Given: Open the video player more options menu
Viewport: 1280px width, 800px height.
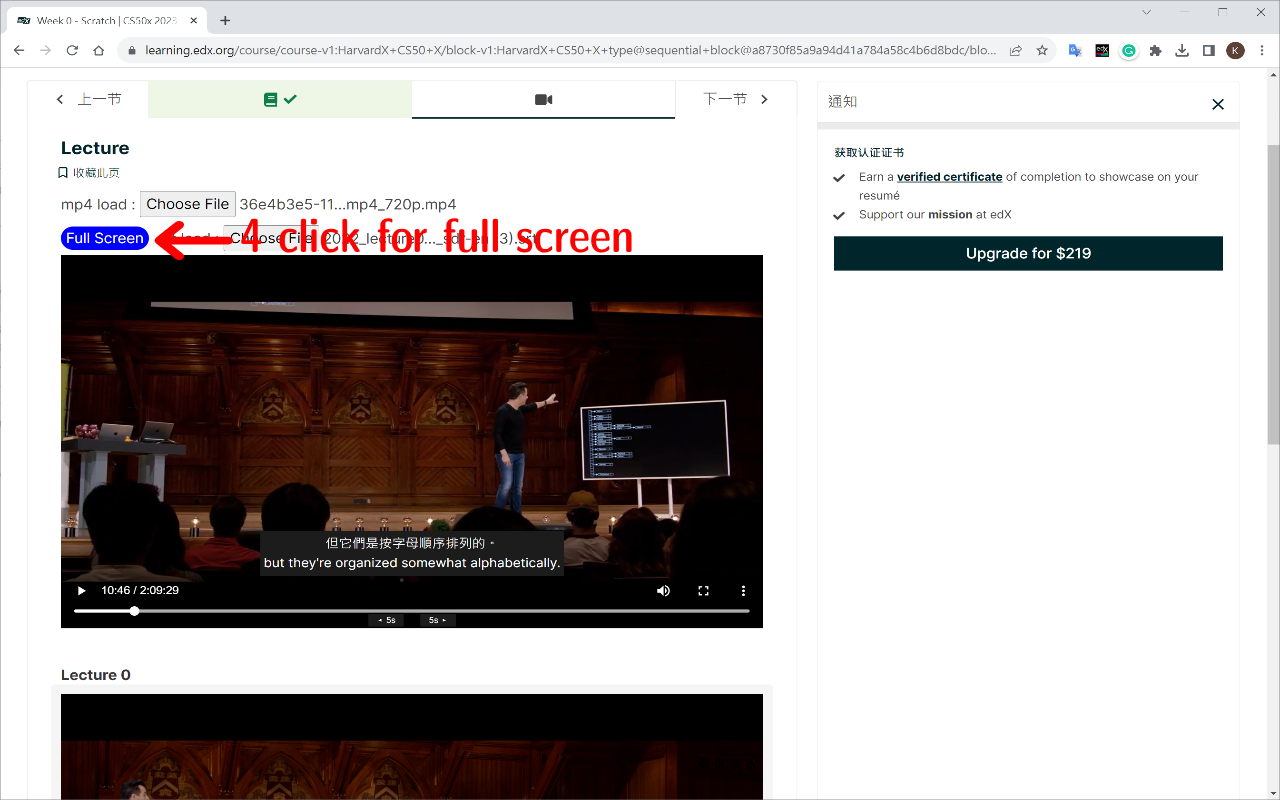Looking at the screenshot, I should point(743,591).
